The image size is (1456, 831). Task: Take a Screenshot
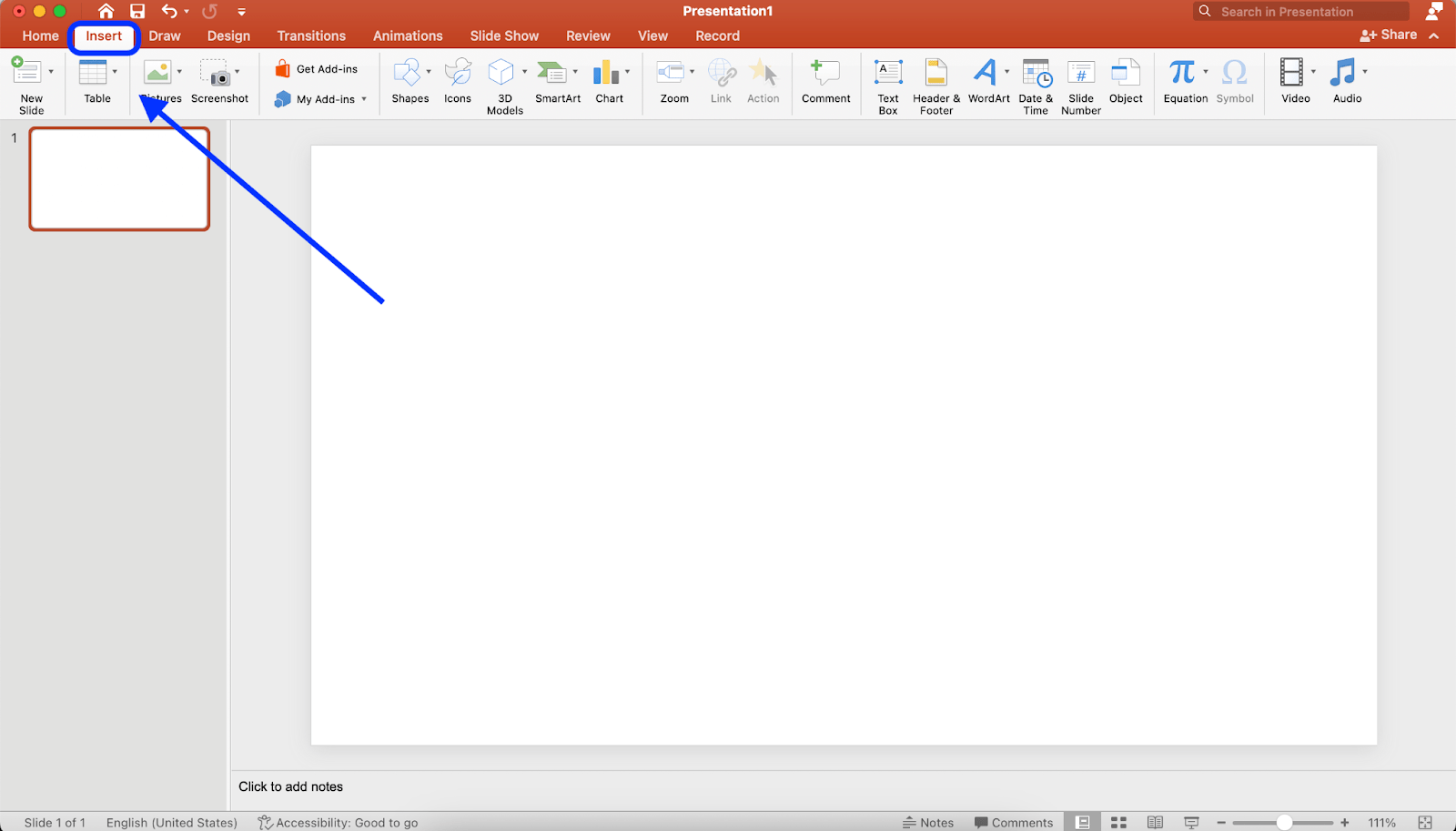(x=218, y=84)
